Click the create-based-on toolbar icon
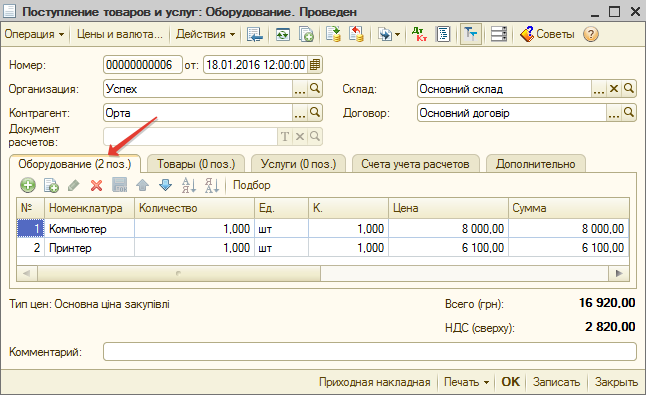 (x=384, y=34)
